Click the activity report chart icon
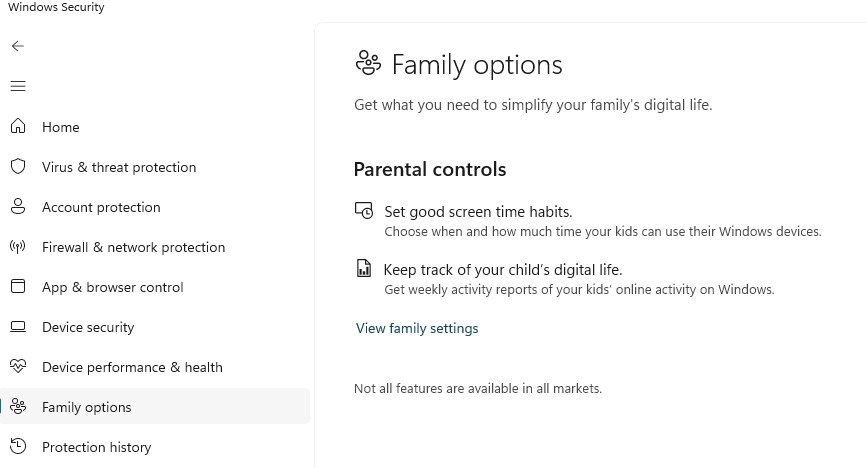 tap(364, 269)
